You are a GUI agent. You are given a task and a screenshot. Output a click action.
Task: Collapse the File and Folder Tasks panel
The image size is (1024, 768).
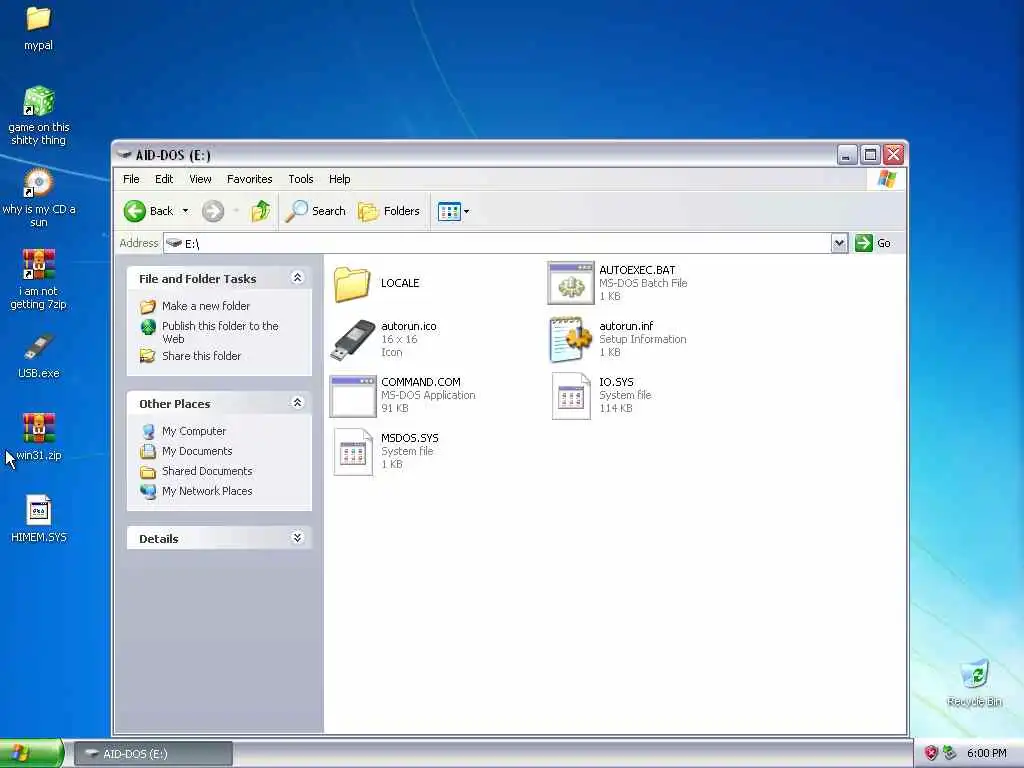tap(297, 278)
